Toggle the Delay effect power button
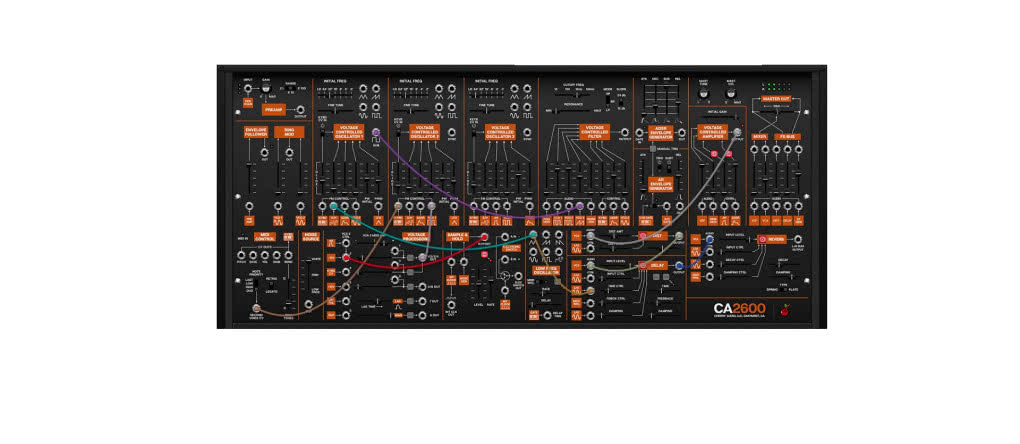 (x=643, y=266)
